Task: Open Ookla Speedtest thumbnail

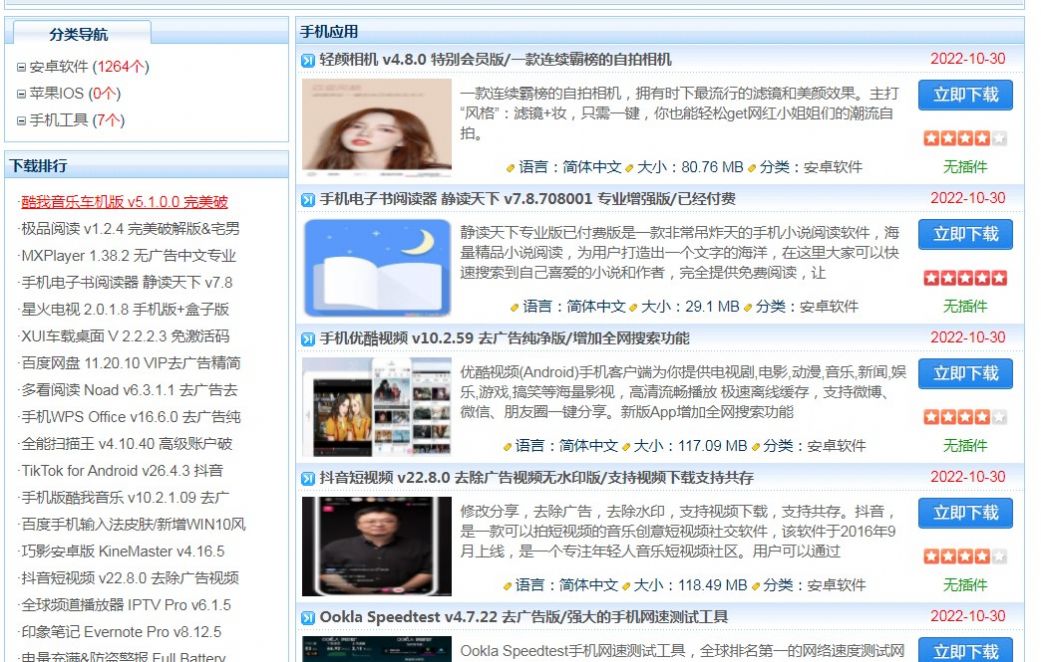Action: [x=376, y=649]
